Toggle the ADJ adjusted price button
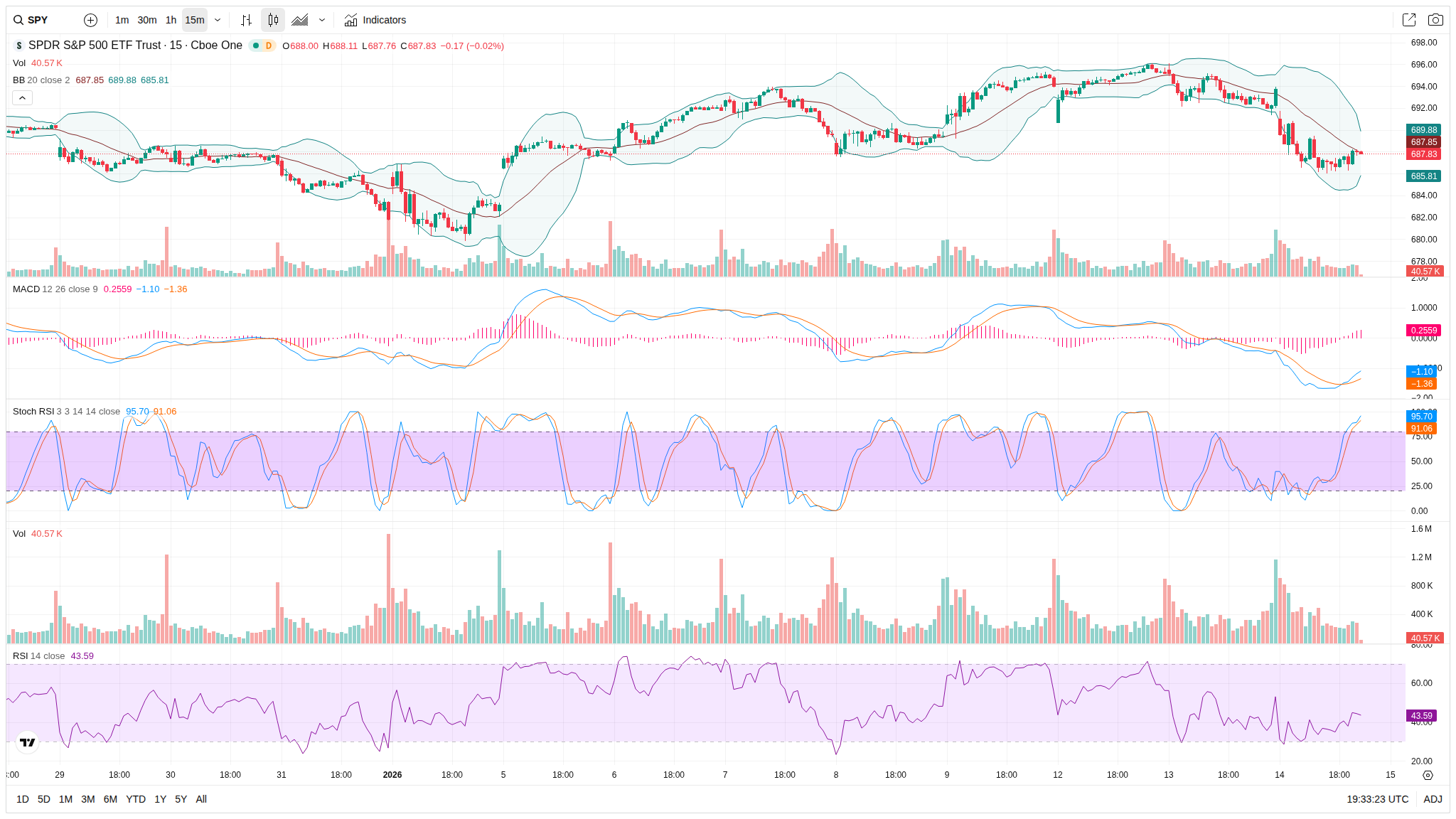The width and height of the screenshot is (1456, 819). pos(1433,799)
